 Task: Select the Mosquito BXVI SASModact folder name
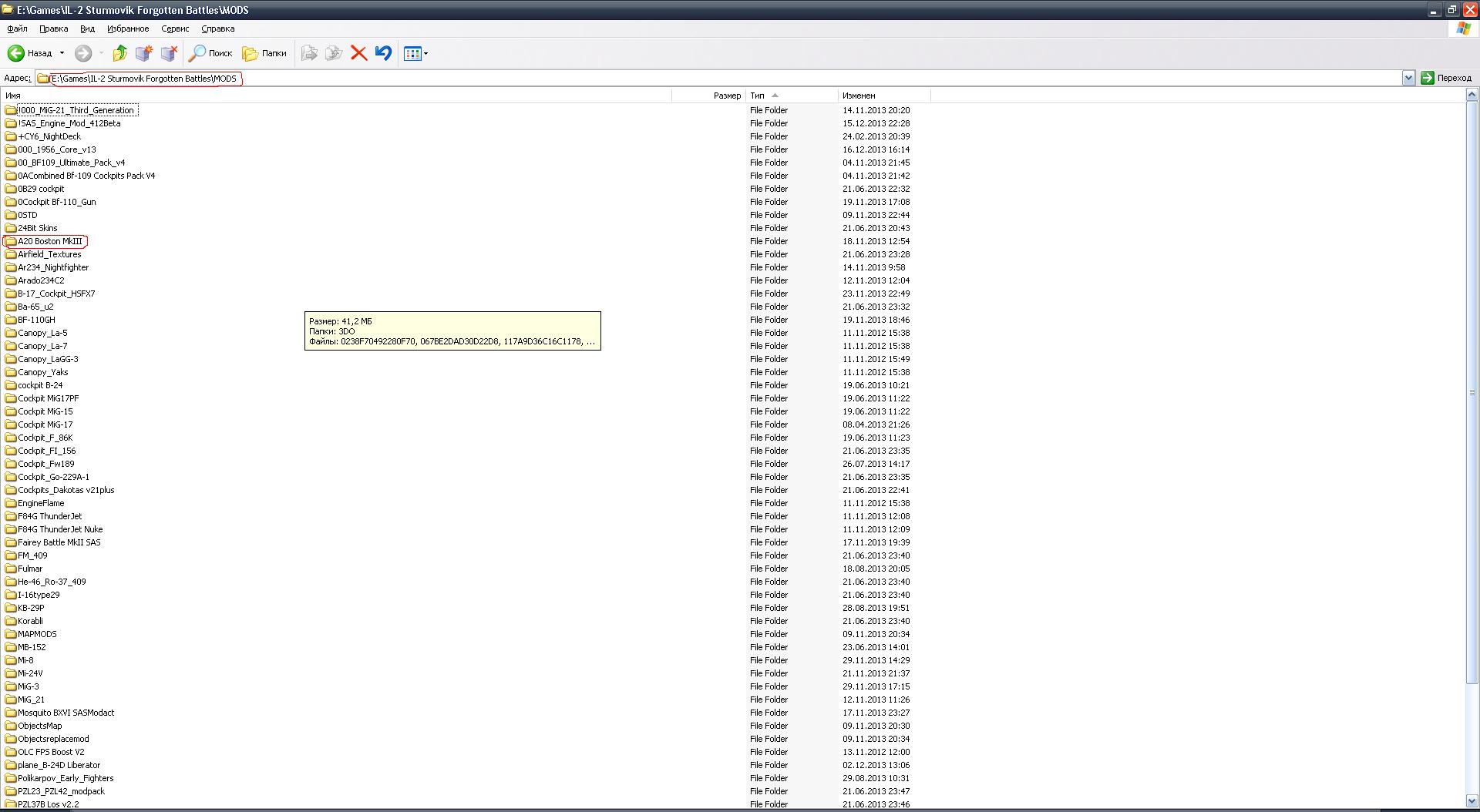click(66, 713)
